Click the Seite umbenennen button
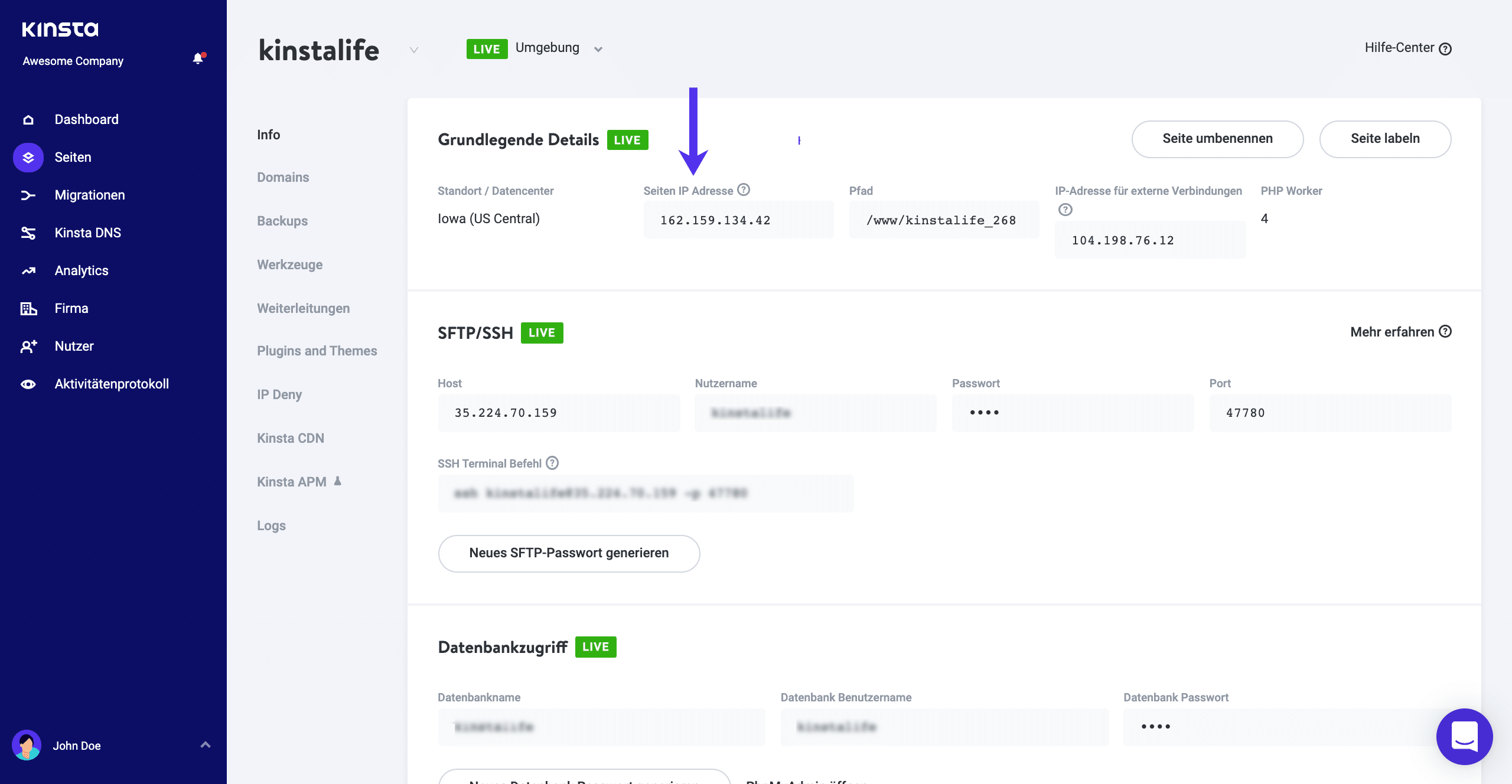The width and height of the screenshot is (1512, 784). coord(1217,138)
